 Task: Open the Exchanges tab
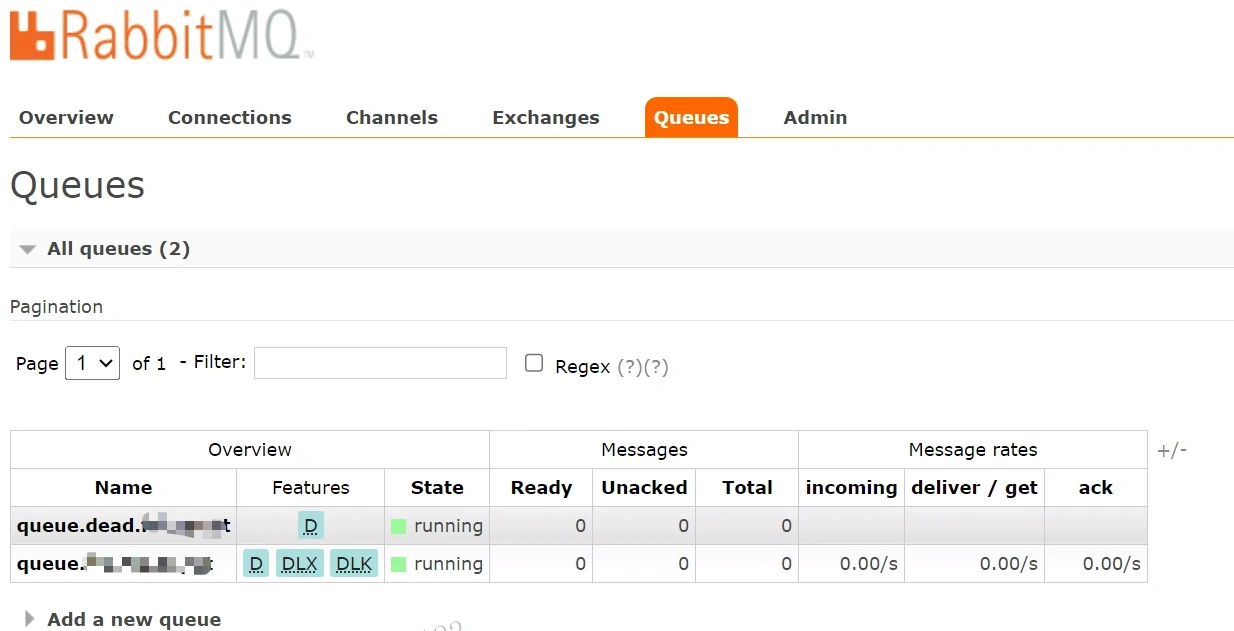pyautogui.click(x=545, y=118)
